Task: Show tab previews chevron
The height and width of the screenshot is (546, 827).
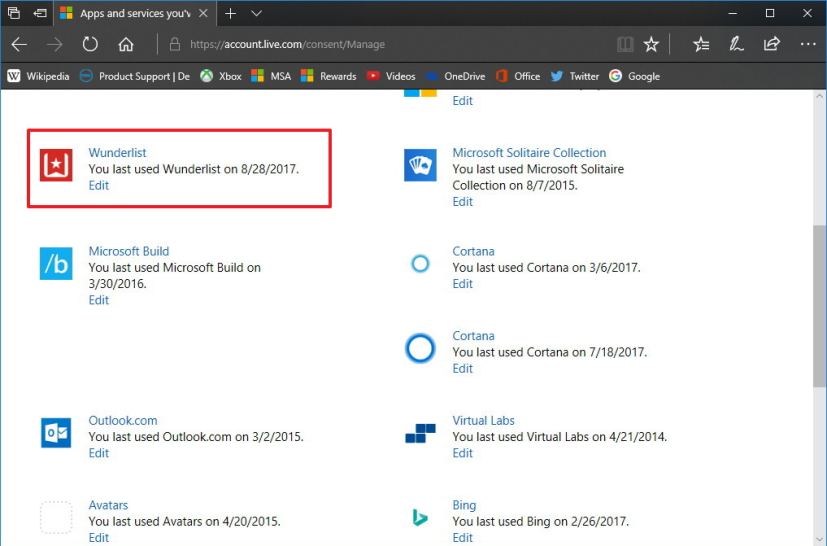Action: click(256, 13)
